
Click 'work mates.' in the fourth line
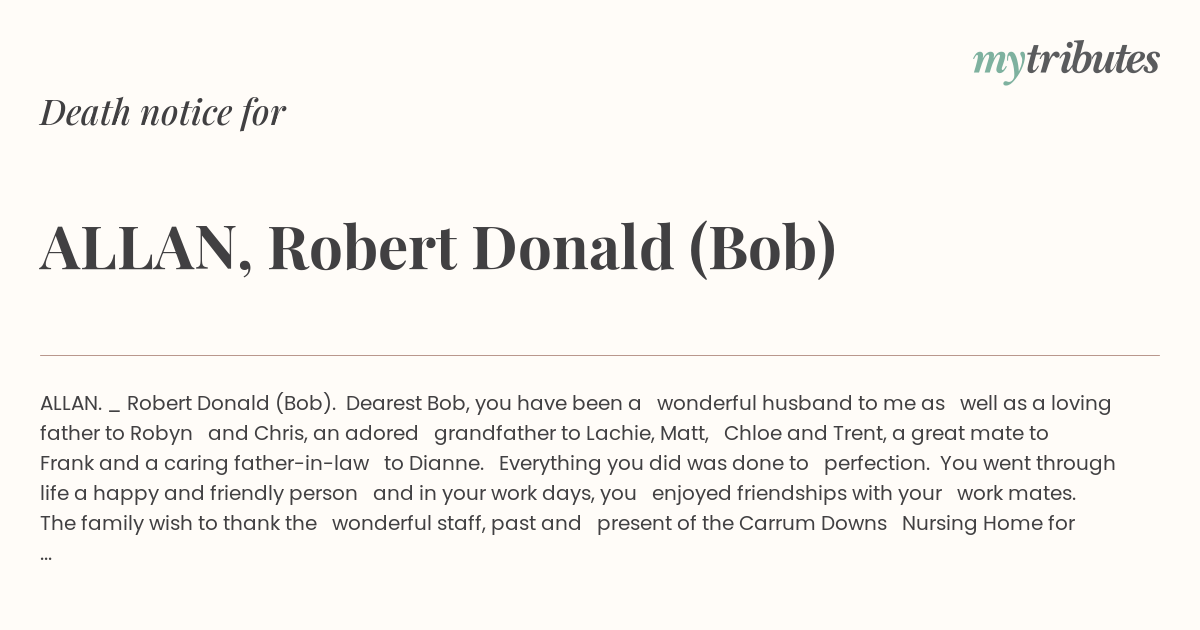1017,494
